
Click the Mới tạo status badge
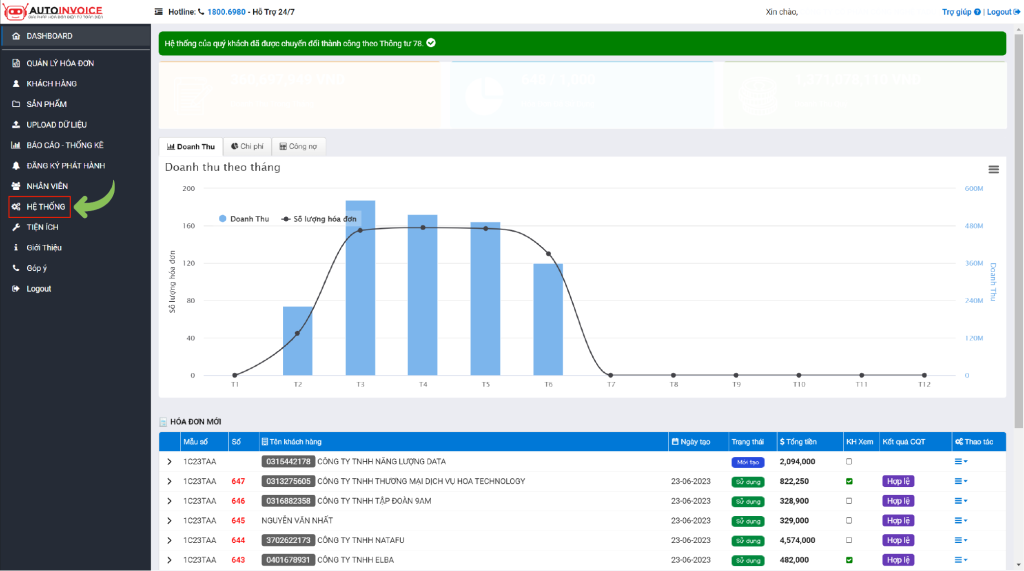coord(748,462)
